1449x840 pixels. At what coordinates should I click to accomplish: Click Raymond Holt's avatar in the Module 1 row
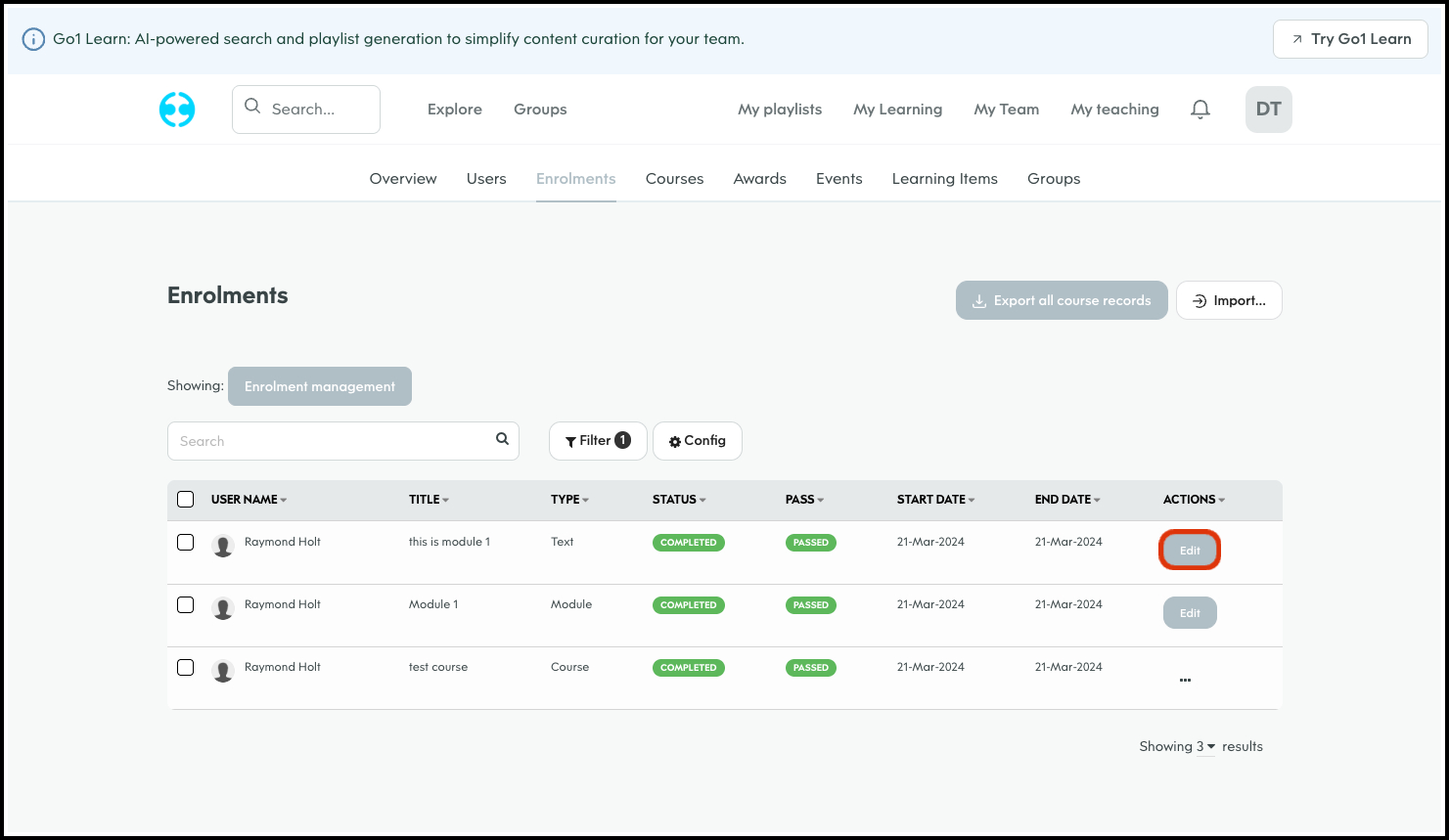pos(223,609)
